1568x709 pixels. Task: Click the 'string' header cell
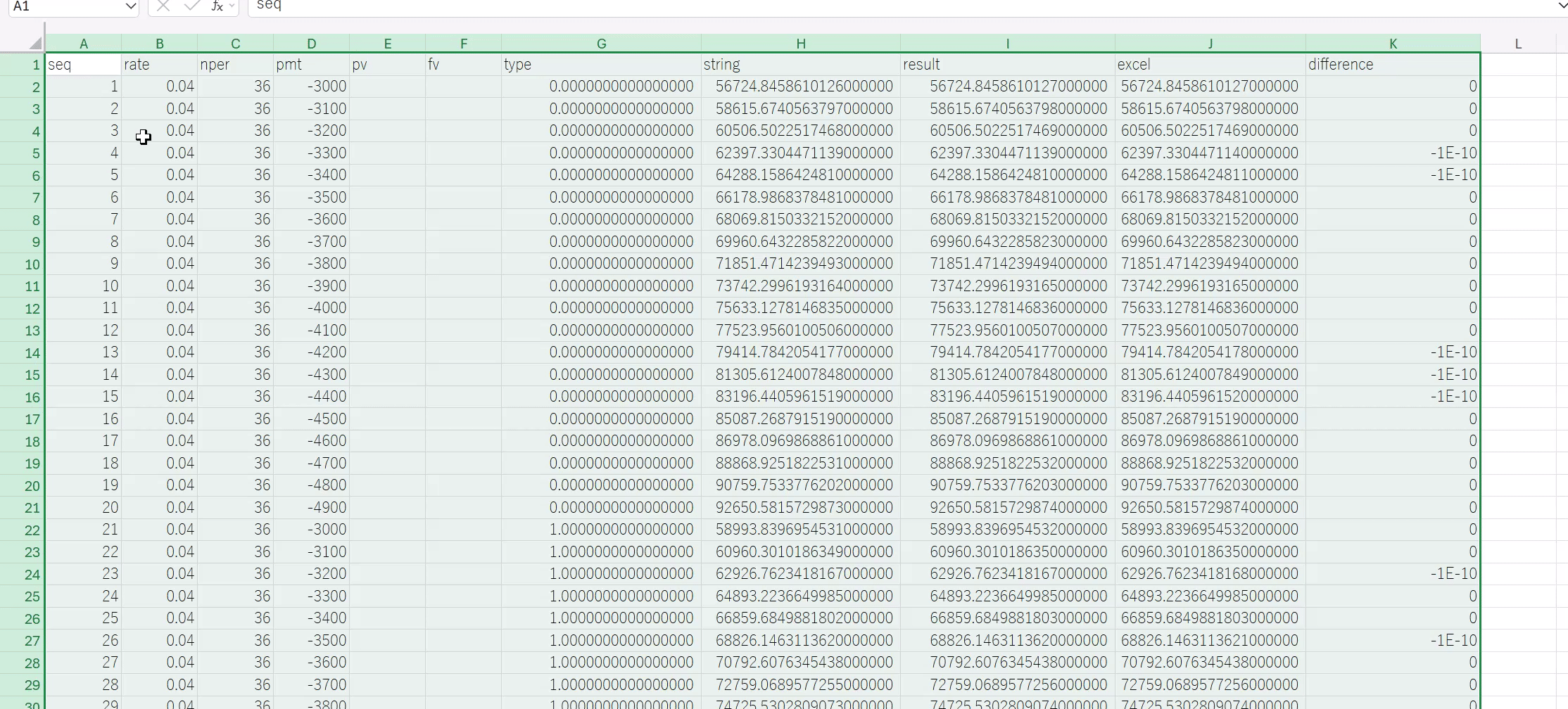click(x=801, y=65)
